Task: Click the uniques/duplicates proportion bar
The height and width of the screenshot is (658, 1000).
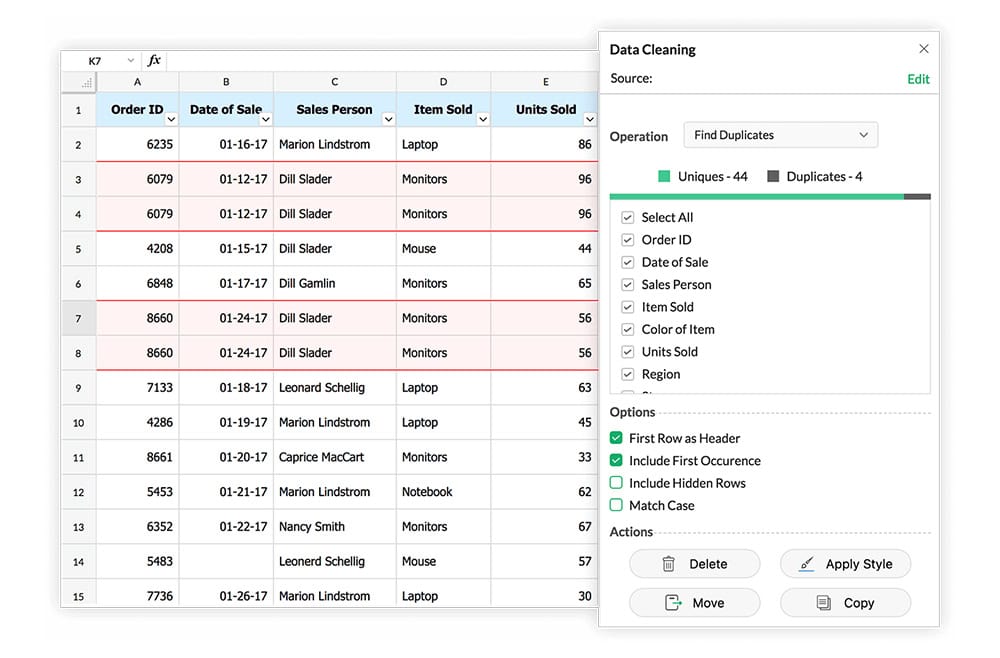Action: pyautogui.click(x=770, y=197)
